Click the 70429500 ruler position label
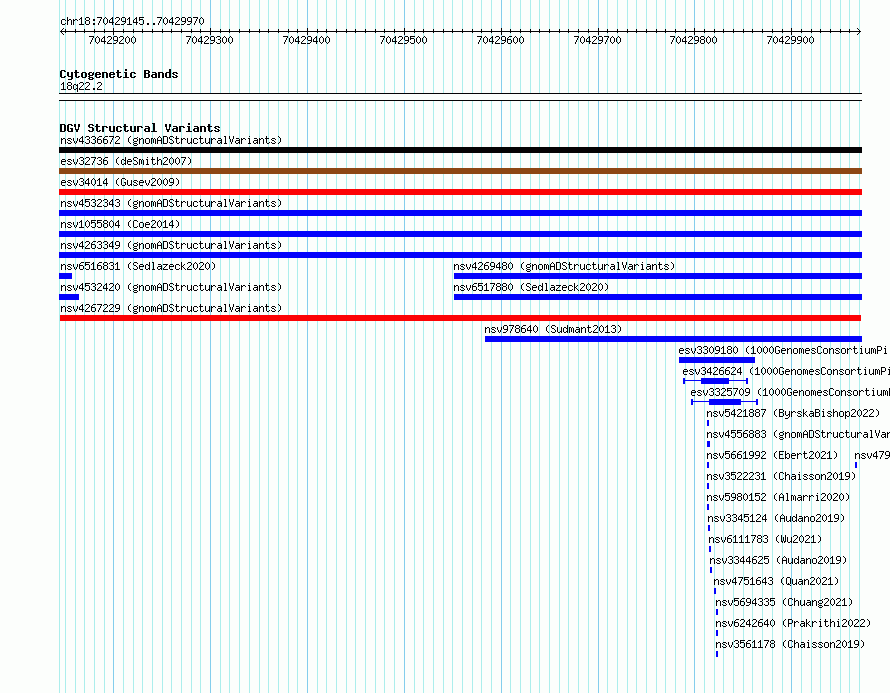Screen dimensions: 890x693 click(x=404, y=40)
